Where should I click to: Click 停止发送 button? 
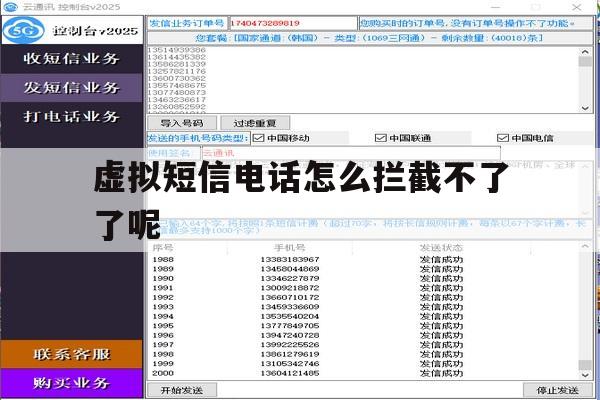[557, 390]
